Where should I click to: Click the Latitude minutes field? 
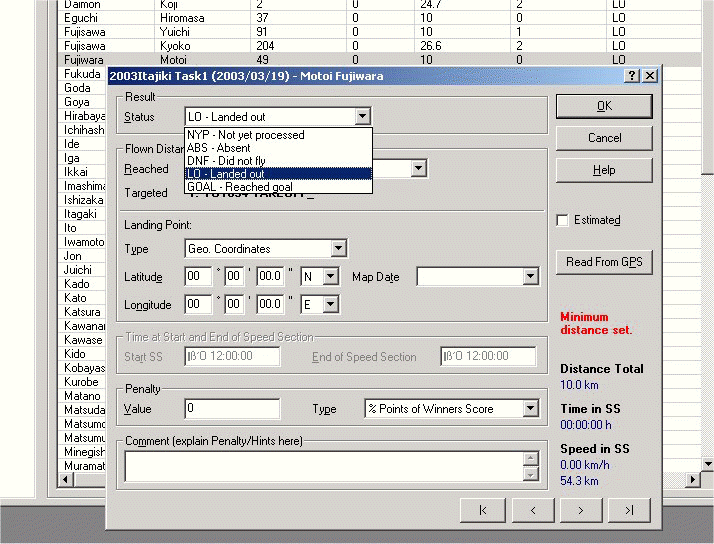[x=234, y=276]
